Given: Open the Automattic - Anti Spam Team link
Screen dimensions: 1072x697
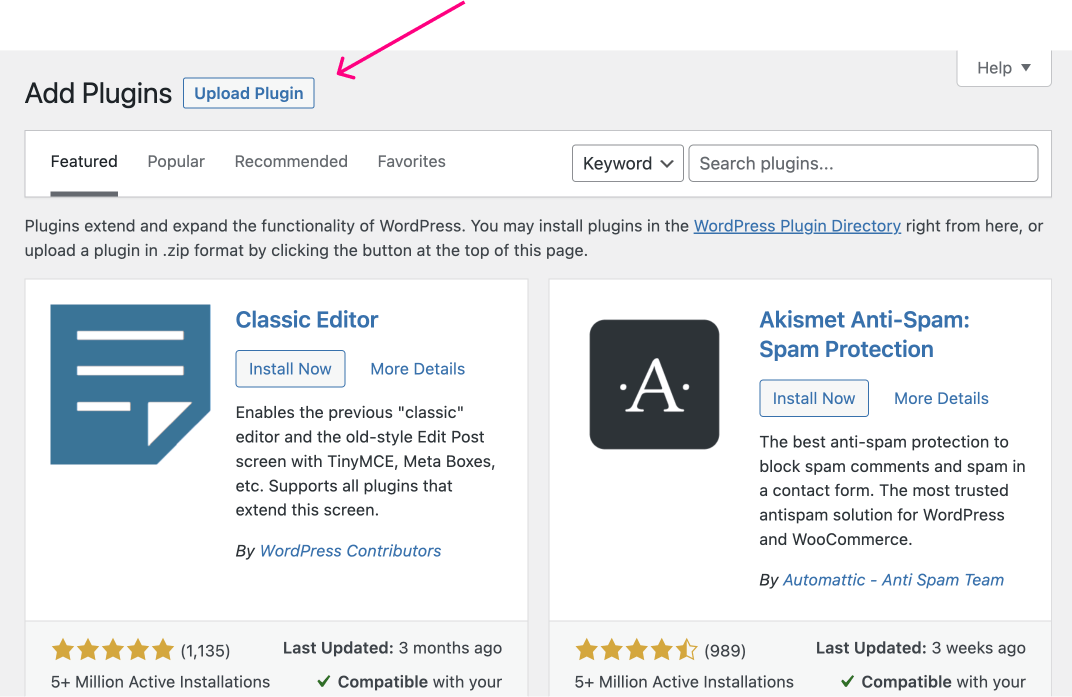Looking at the screenshot, I should [x=893, y=580].
